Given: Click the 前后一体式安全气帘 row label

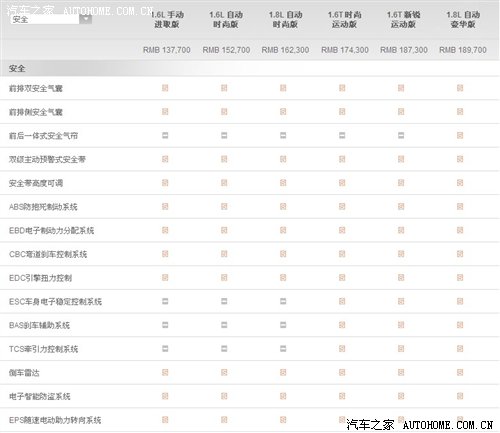Looking at the screenshot, I should coord(43,136).
